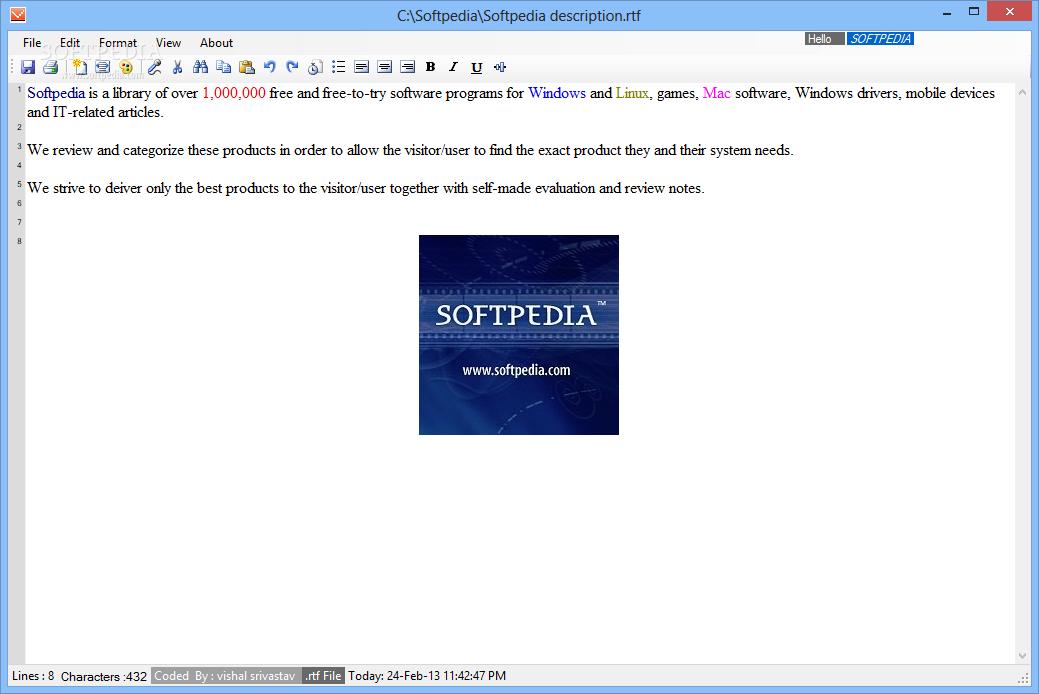Undo the last action
1039x694 pixels.
269,67
